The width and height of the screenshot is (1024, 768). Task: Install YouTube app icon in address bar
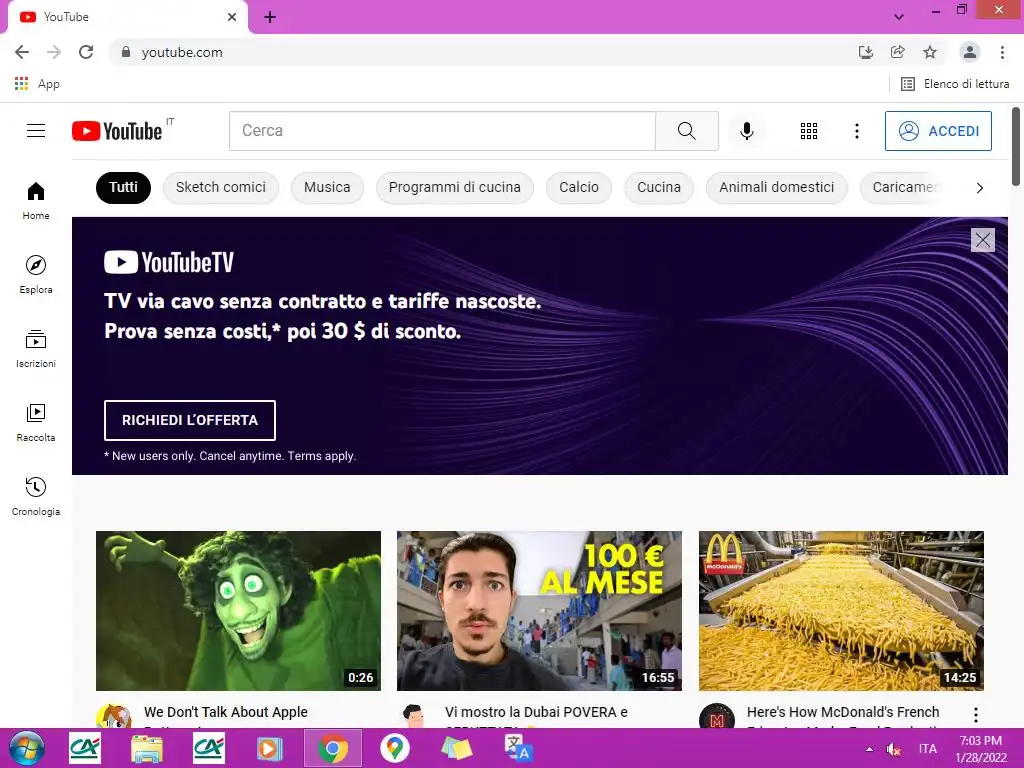(865, 52)
